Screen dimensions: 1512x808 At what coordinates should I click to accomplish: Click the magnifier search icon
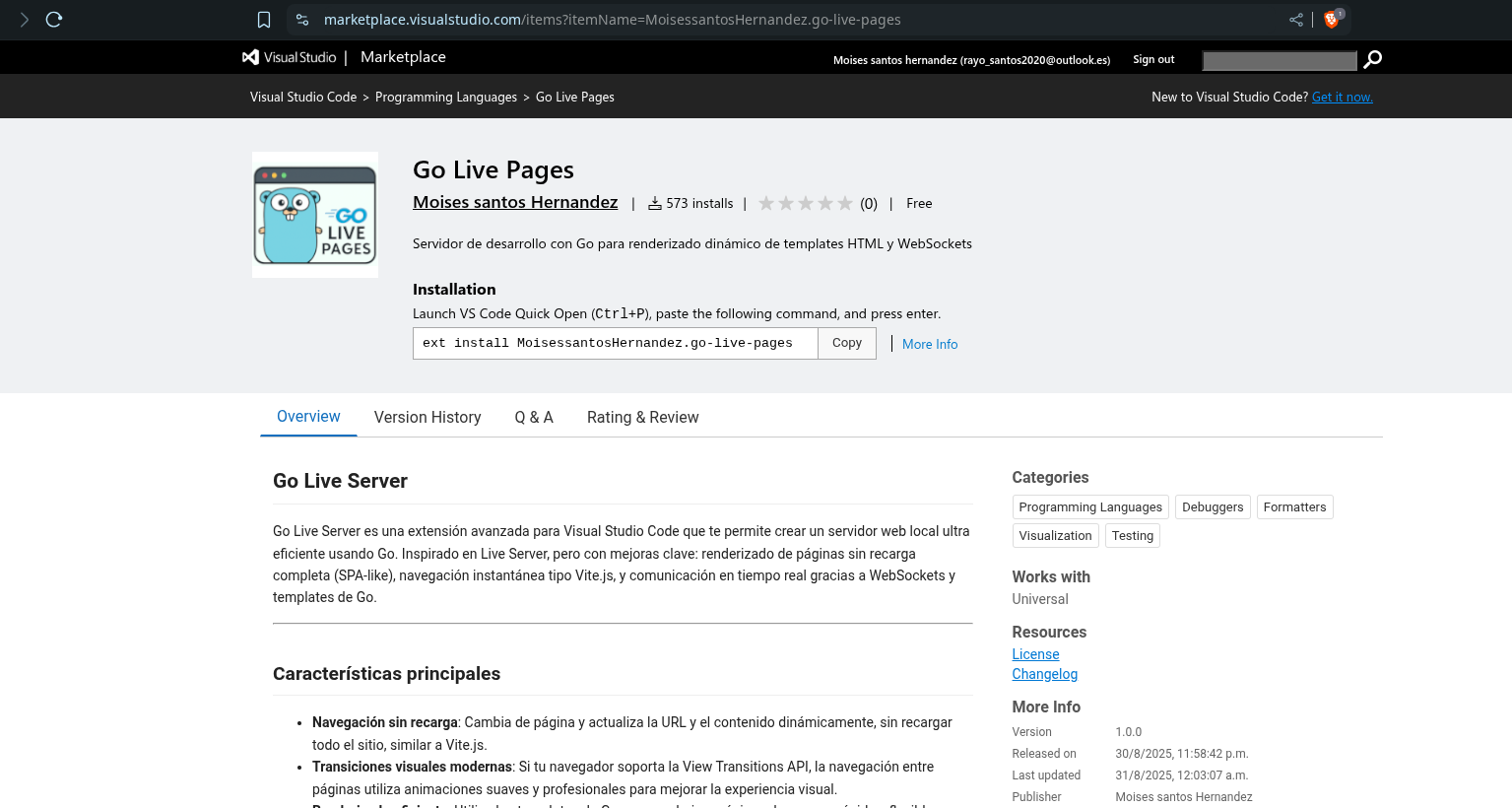pos(1373,59)
